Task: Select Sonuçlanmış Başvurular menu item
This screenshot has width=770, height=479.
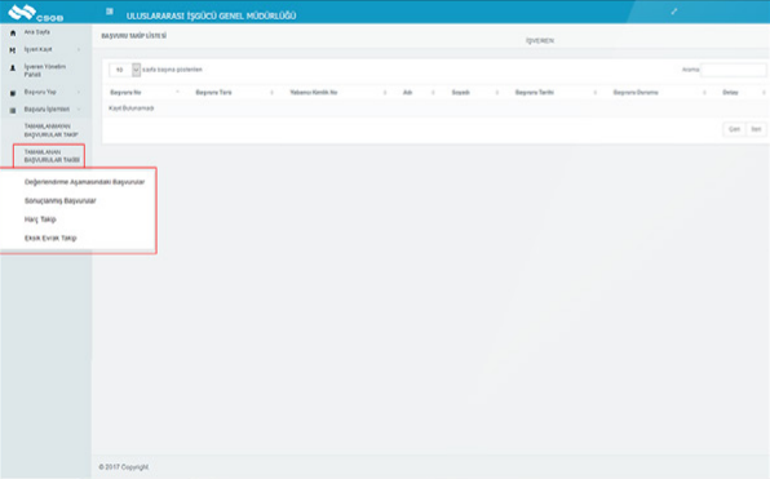Action: [x=60, y=200]
